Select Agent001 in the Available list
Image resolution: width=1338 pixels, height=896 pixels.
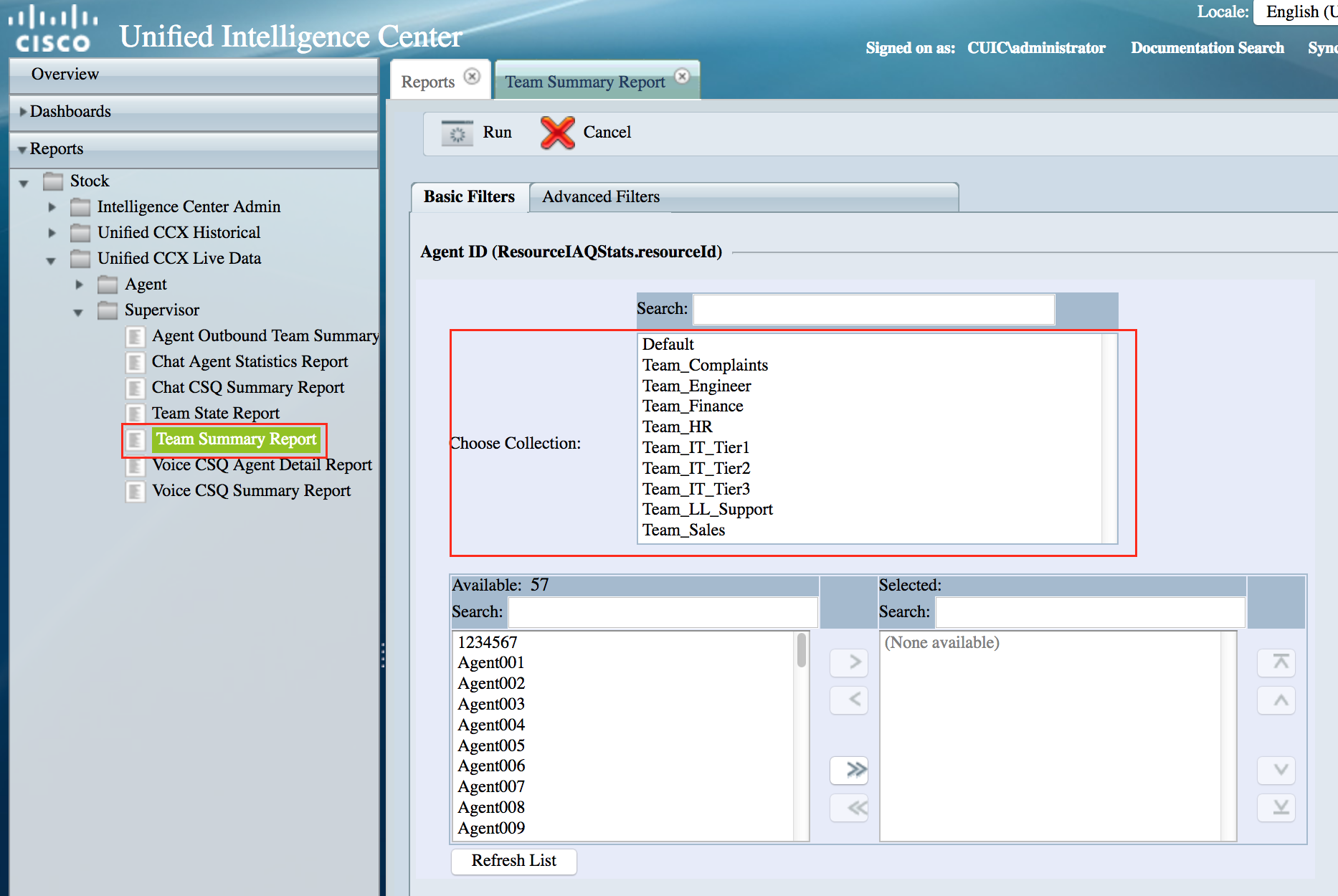(x=491, y=663)
